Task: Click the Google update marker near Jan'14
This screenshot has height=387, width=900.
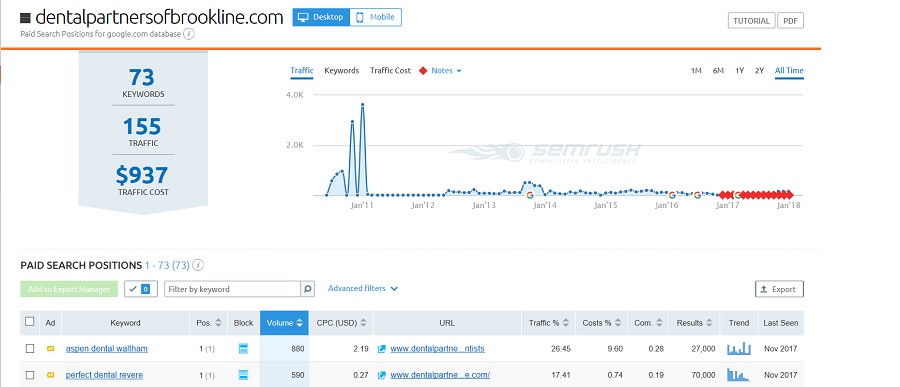Action: [x=529, y=195]
